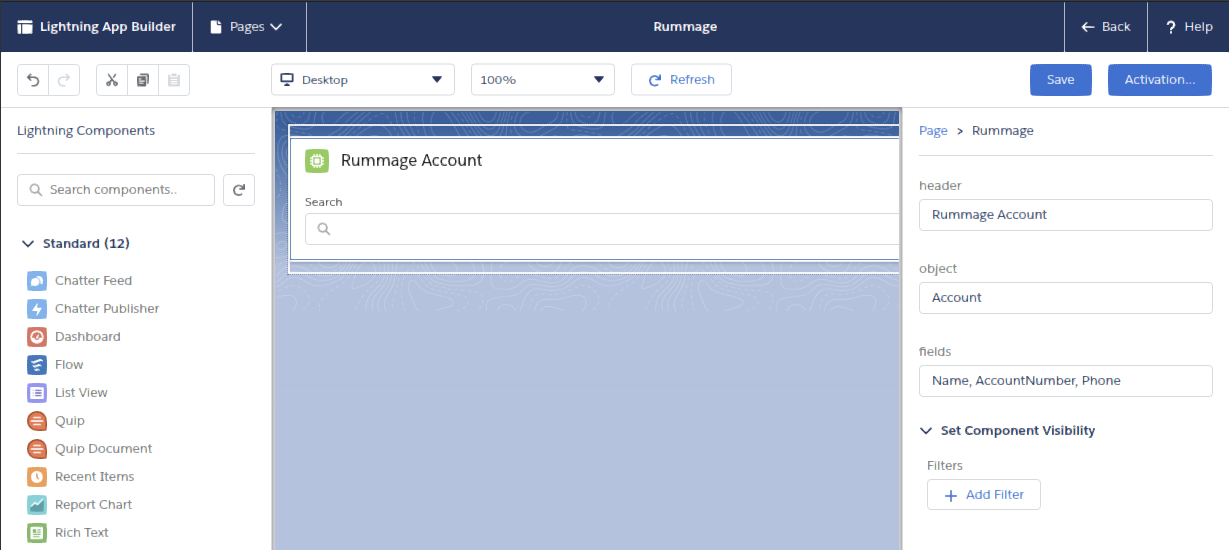This screenshot has width=1229, height=550.
Task: Click the Quip component icon
Action: coord(37,421)
